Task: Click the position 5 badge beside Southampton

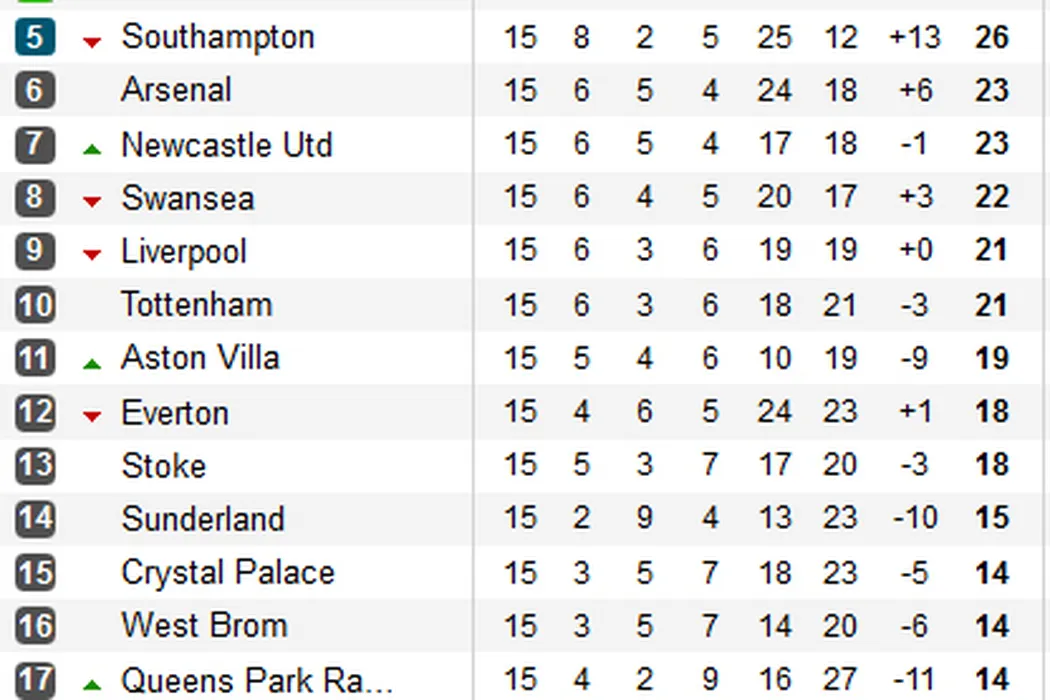Action: point(34,37)
